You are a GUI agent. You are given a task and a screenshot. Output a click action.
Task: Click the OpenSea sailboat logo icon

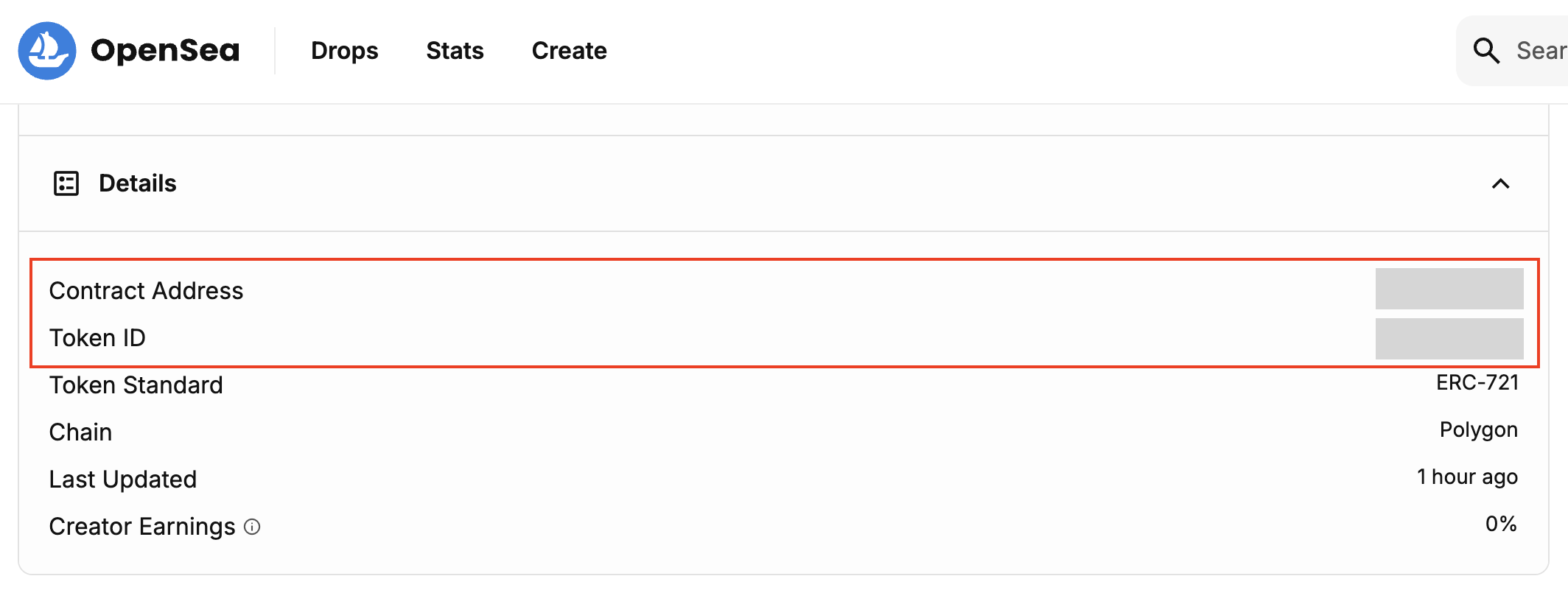[47, 51]
